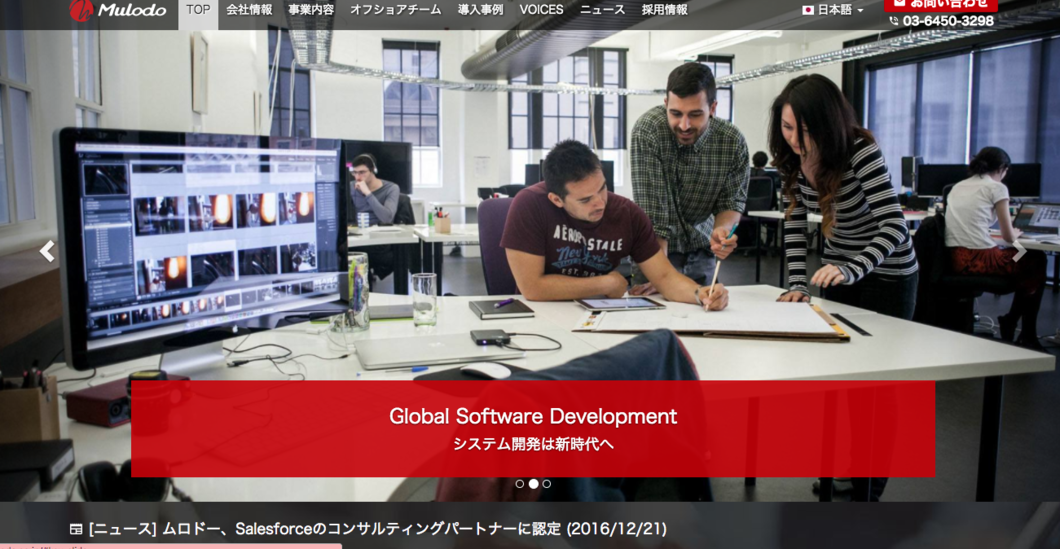Select the first carousel indicator dot
The image size is (1060, 549).
520,484
